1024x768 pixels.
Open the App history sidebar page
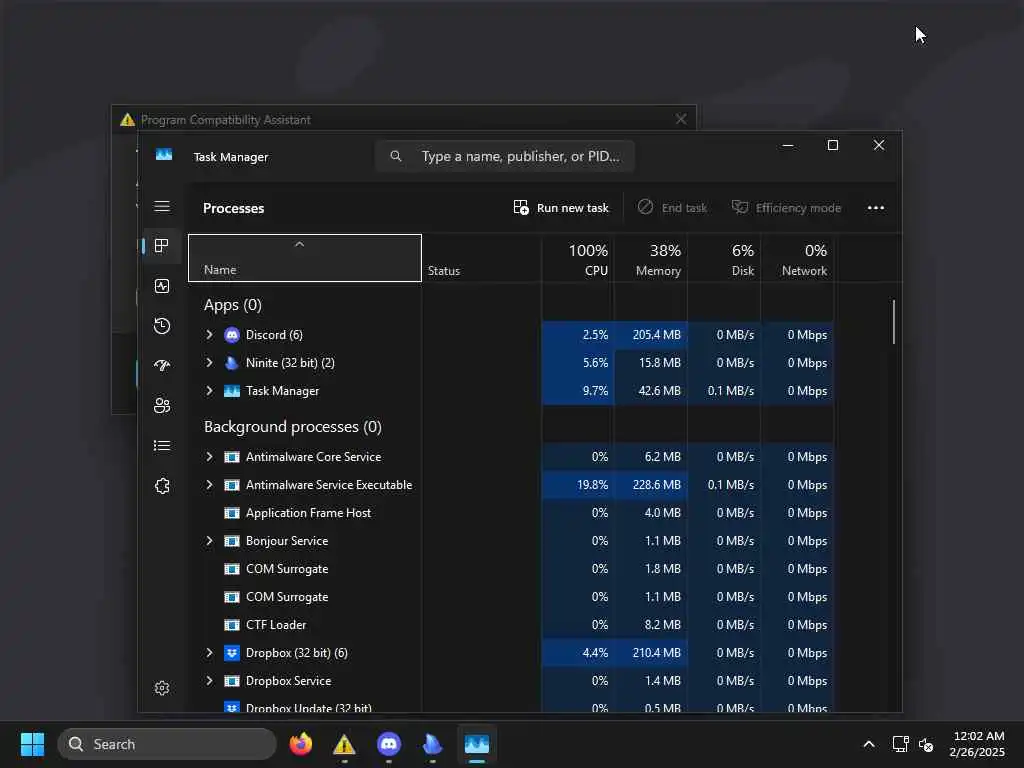[162, 326]
